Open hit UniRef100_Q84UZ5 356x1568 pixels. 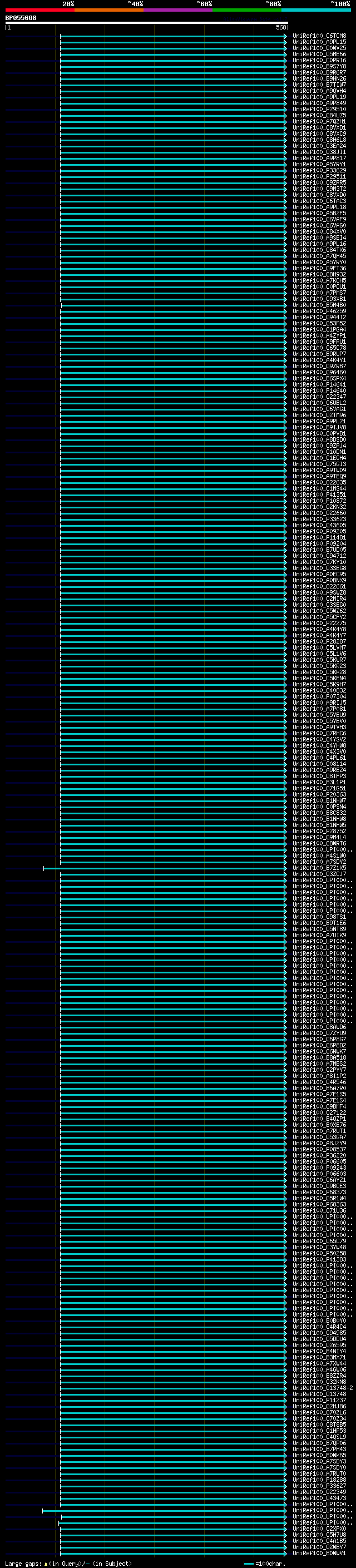[x=319, y=116]
